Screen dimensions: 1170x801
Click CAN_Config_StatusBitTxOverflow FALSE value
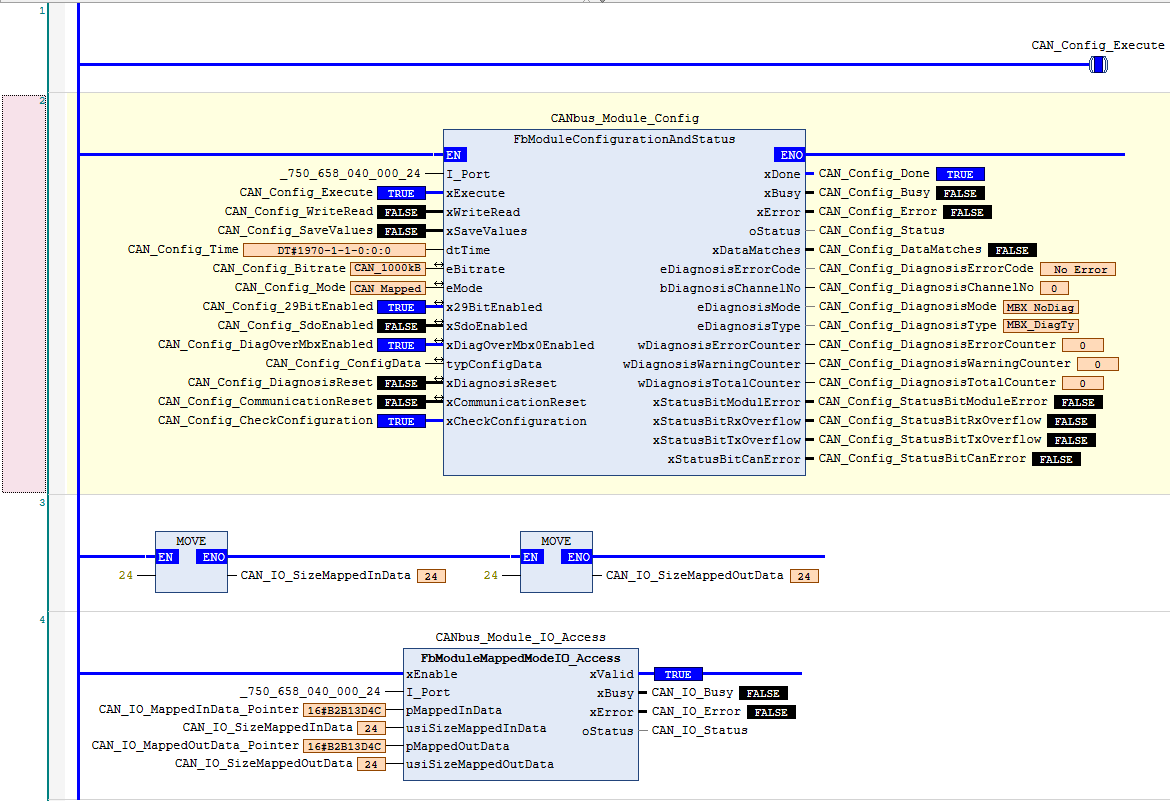pos(1071,440)
